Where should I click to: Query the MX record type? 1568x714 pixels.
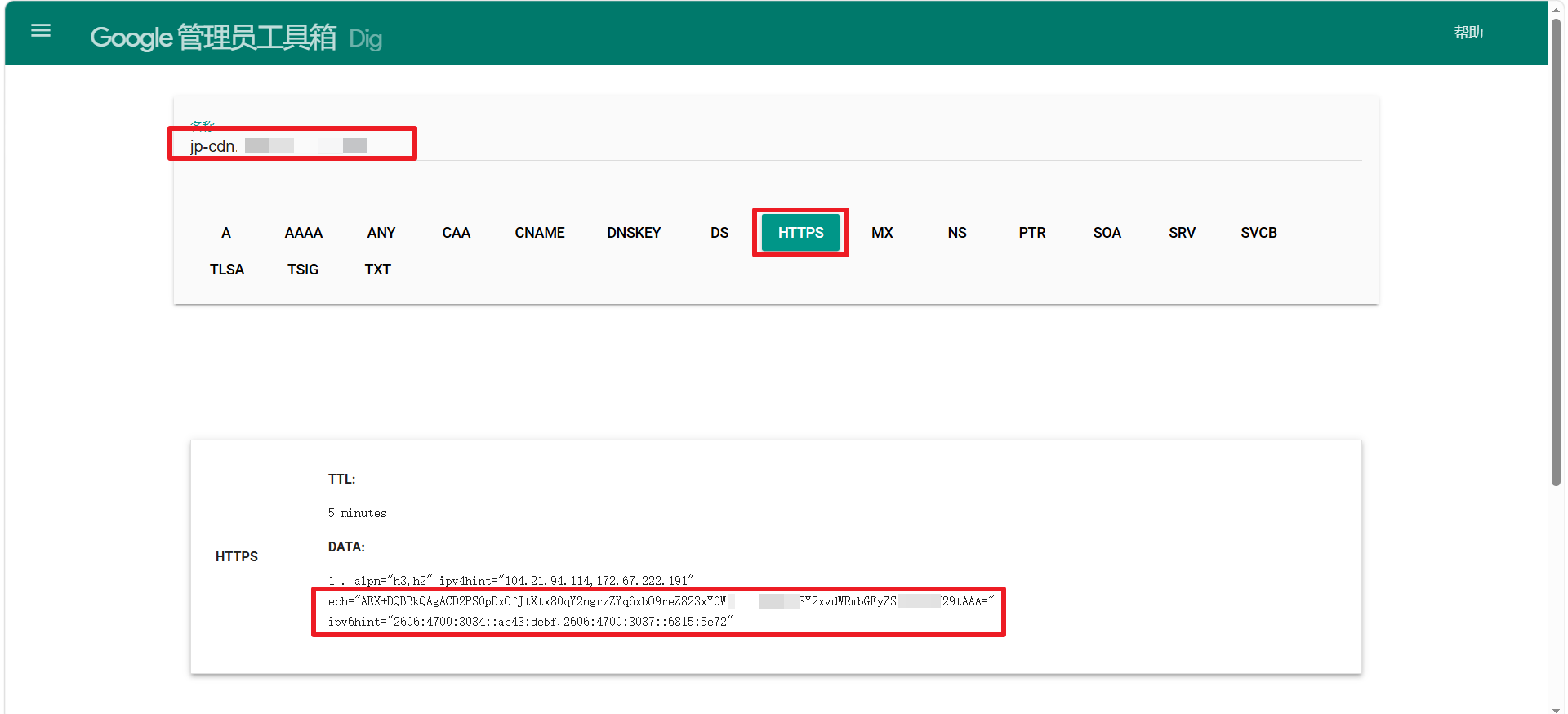882,233
